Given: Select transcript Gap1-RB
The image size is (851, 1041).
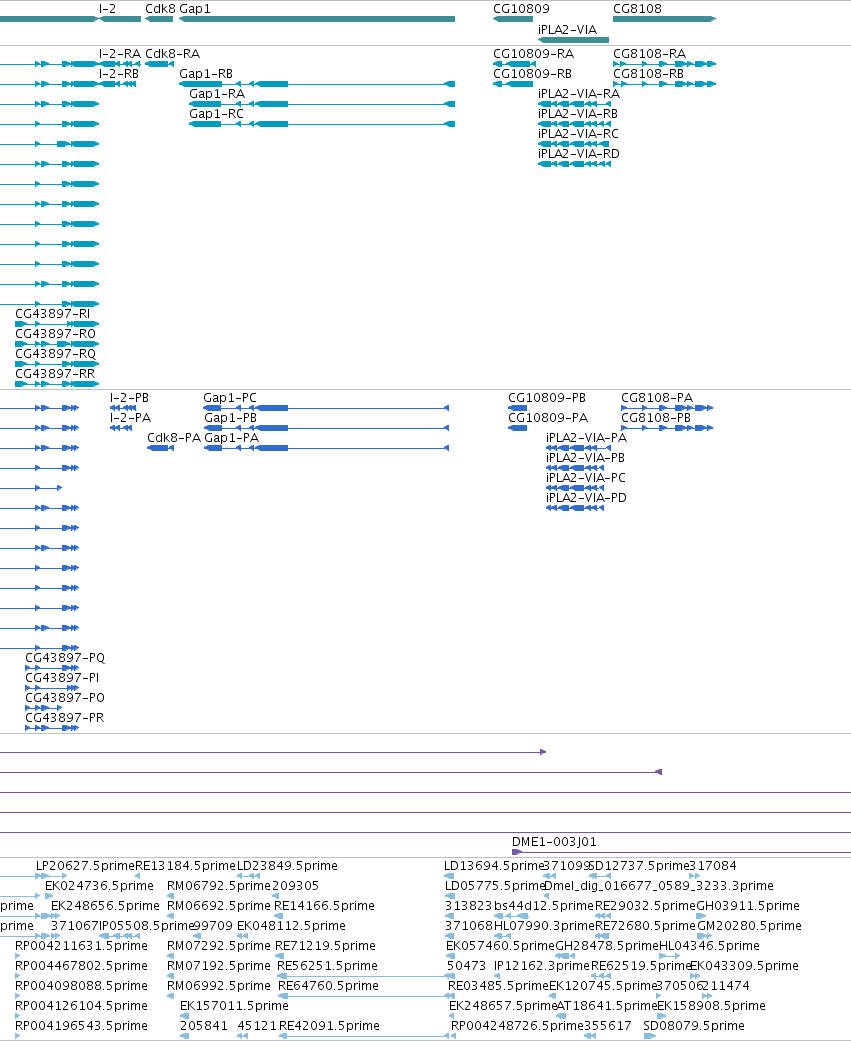Looking at the screenshot, I should [317, 84].
